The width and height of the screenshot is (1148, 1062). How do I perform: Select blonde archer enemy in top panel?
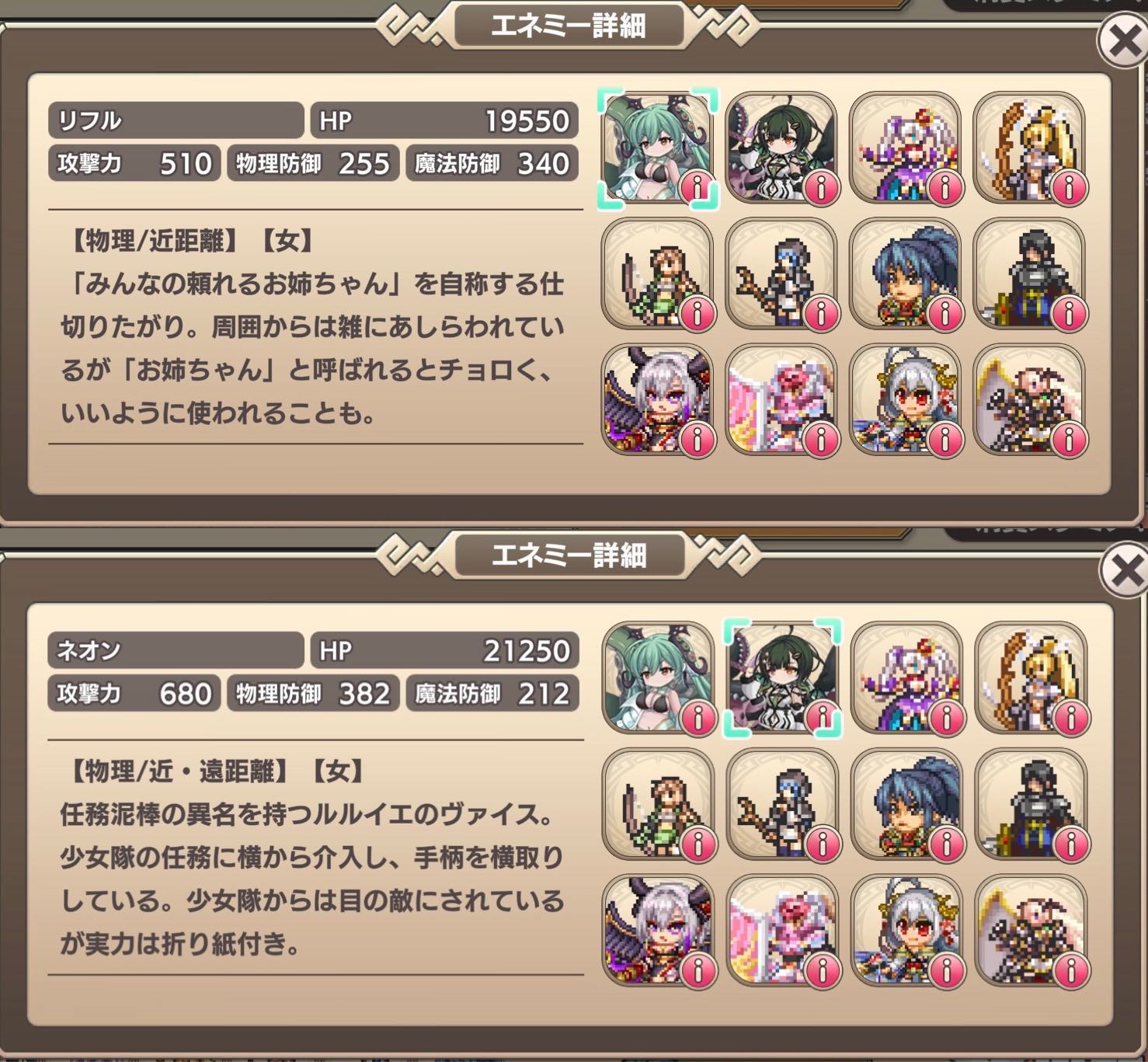pos(1029,148)
